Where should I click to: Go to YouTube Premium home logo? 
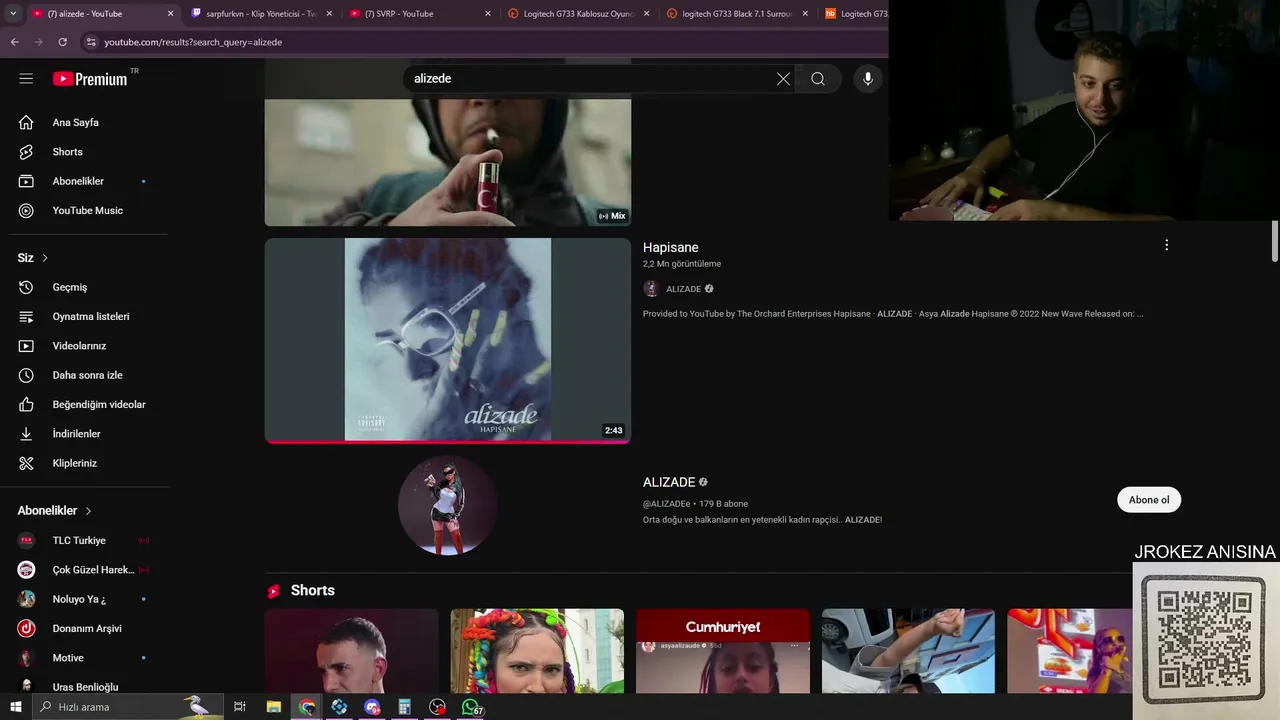tap(91, 79)
